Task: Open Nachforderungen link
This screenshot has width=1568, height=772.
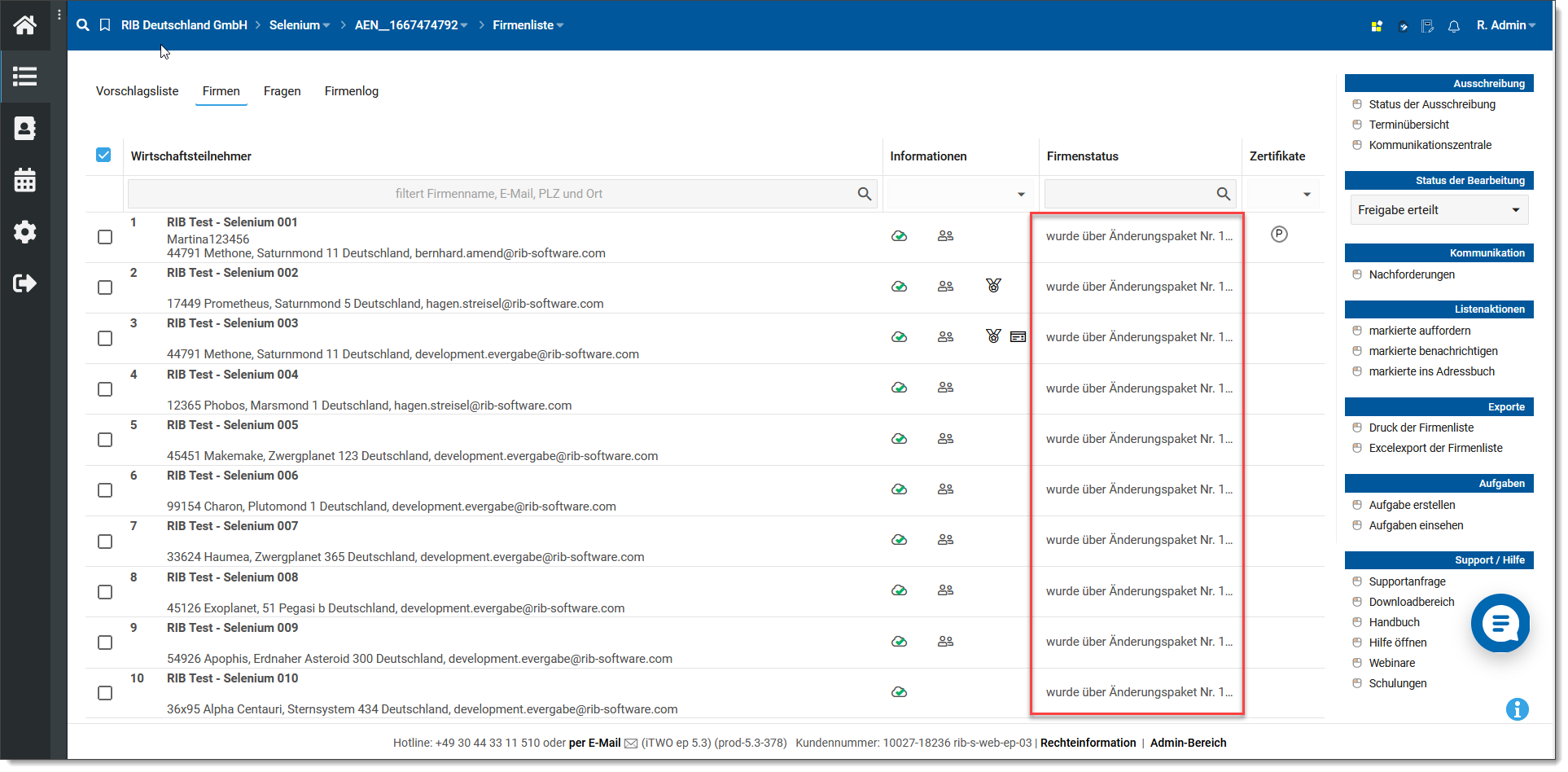Action: [1412, 274]
